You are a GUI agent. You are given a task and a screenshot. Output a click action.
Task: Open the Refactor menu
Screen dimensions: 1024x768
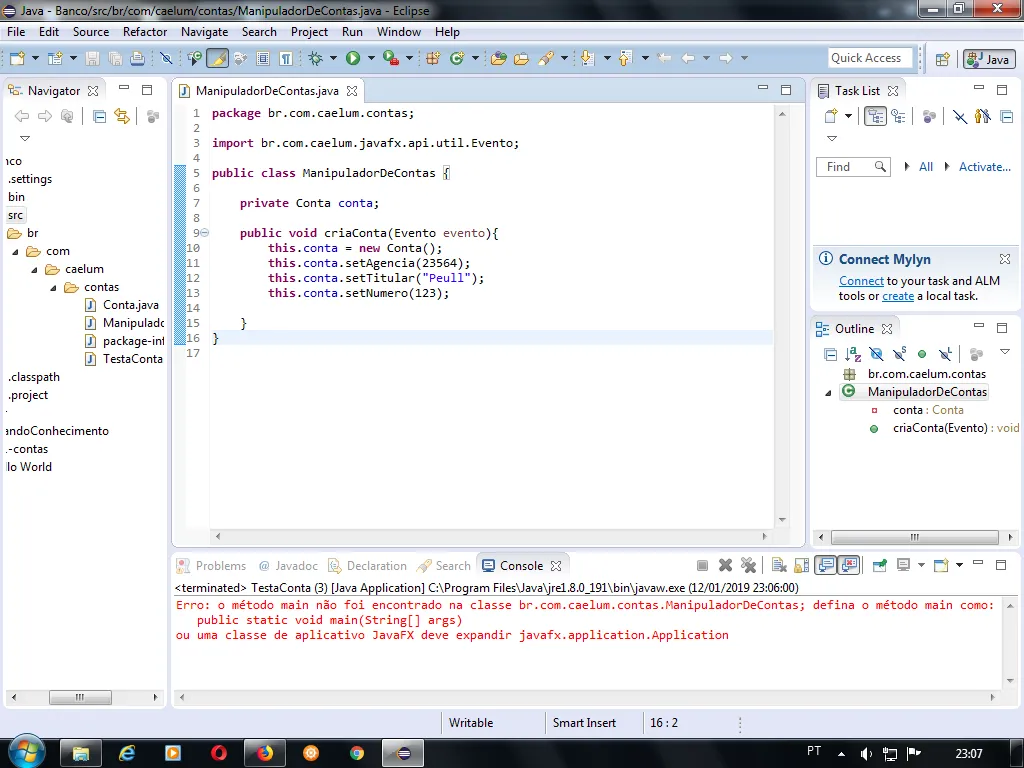[x=145, y=32]
